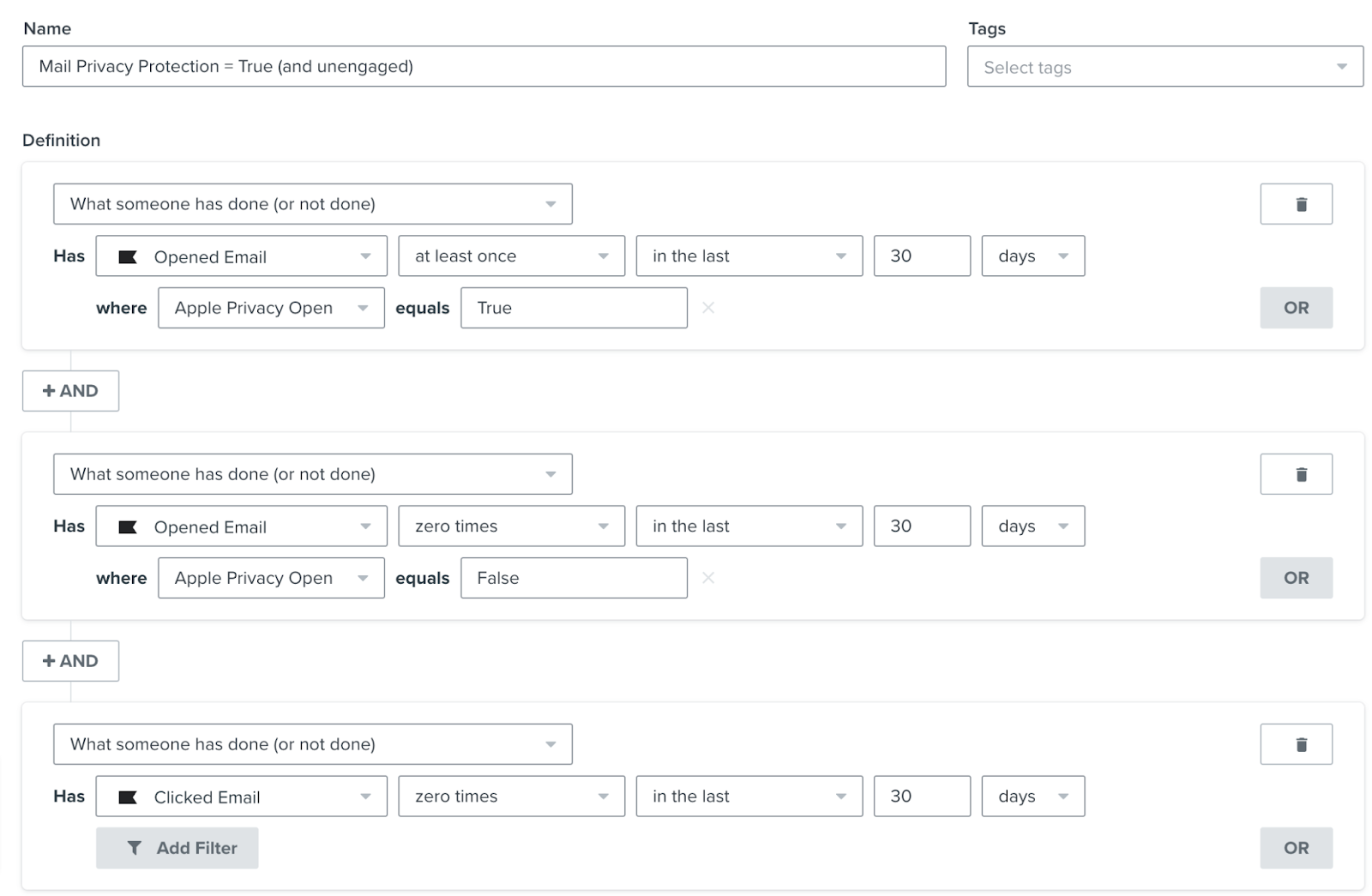This screenshot has height=896, width=1372.
Task: Open second condition 'in the last' dropdown
Action: coord(749,526)
